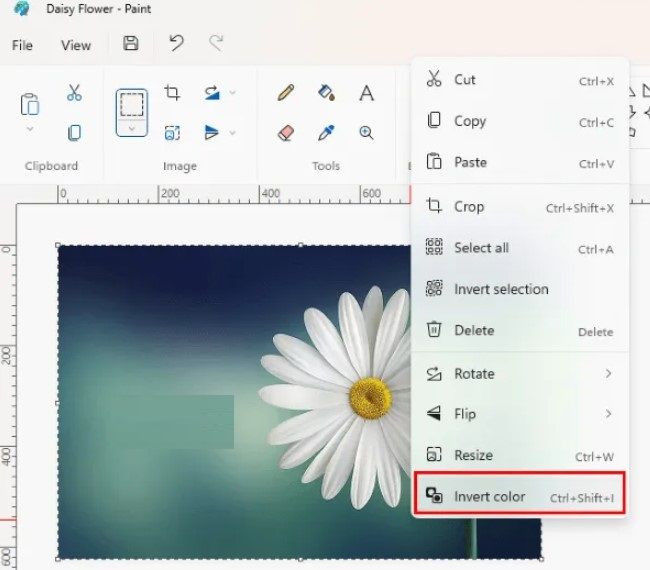Open the Paste dropdown arrow under the clipboard
This screenshot has width=650, height=570.
point(30,129)
